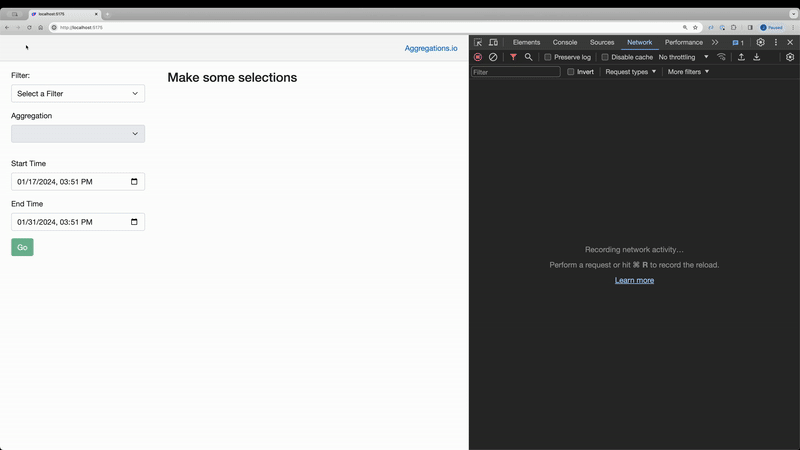Open DevTools main settings gear
This screenshot has height=450, width=800.
(x=760, y=42)
